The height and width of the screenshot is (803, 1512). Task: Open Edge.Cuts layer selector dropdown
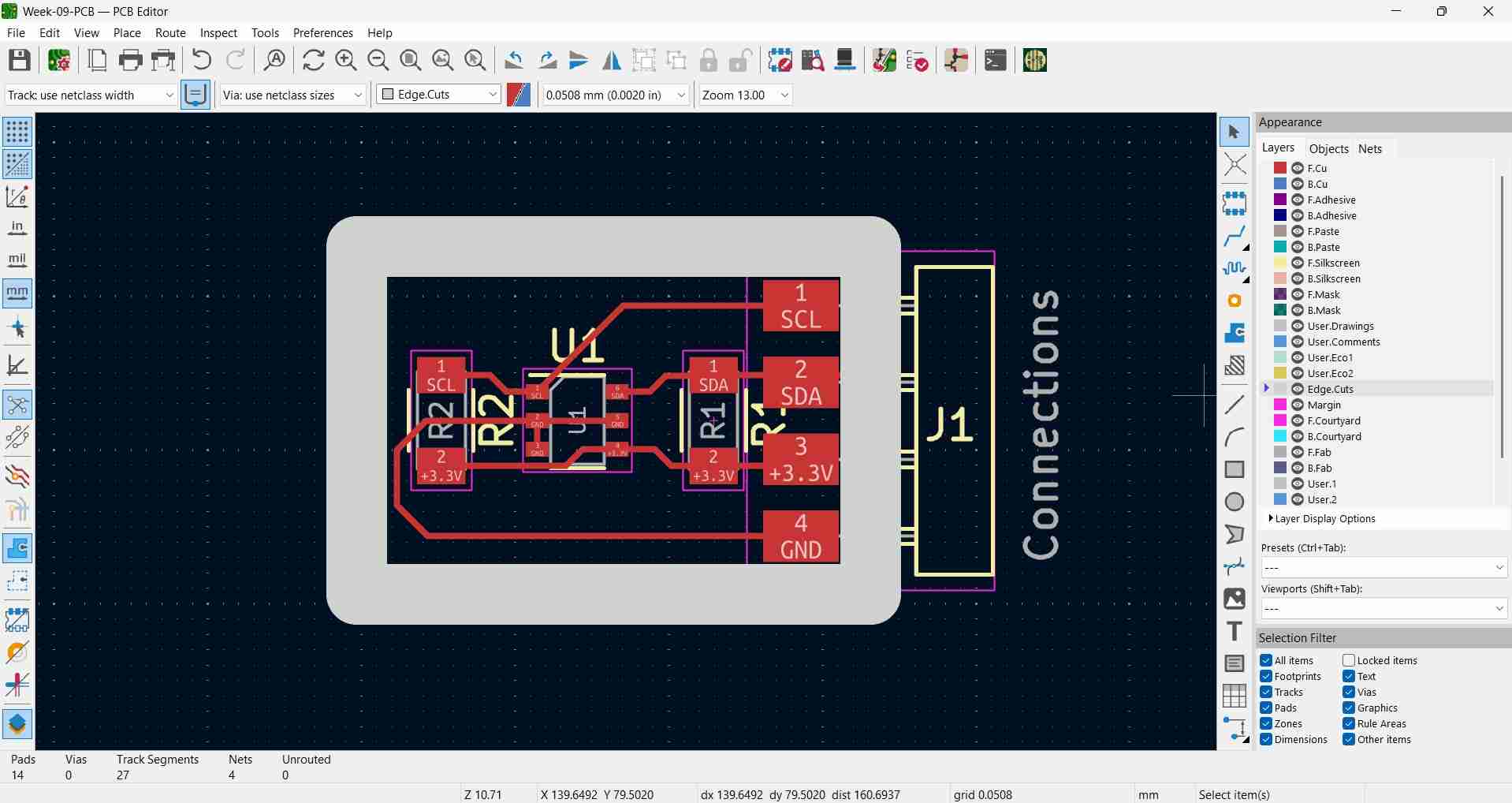tap(438, 95)
